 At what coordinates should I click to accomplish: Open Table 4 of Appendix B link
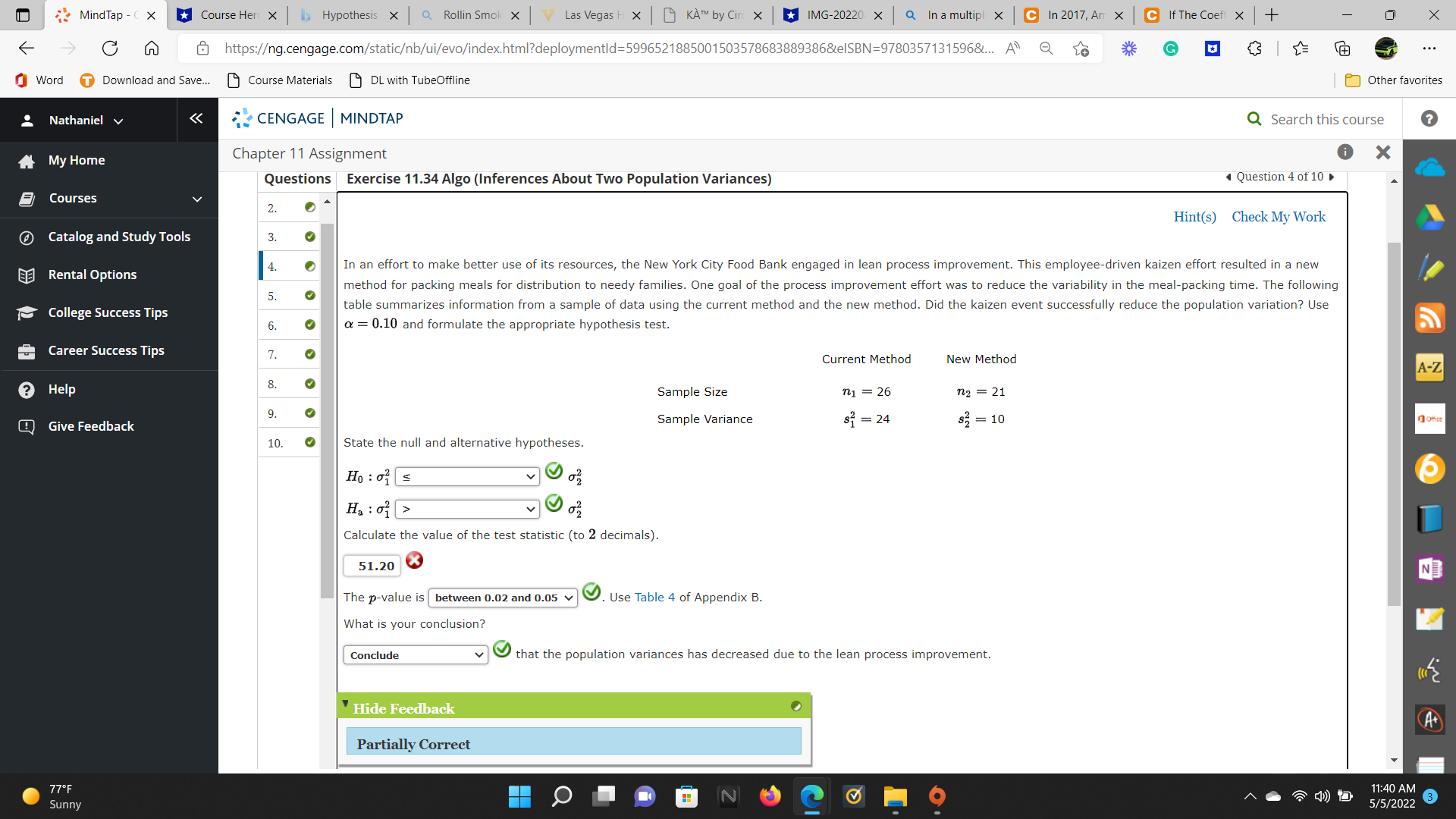[654, 597]
